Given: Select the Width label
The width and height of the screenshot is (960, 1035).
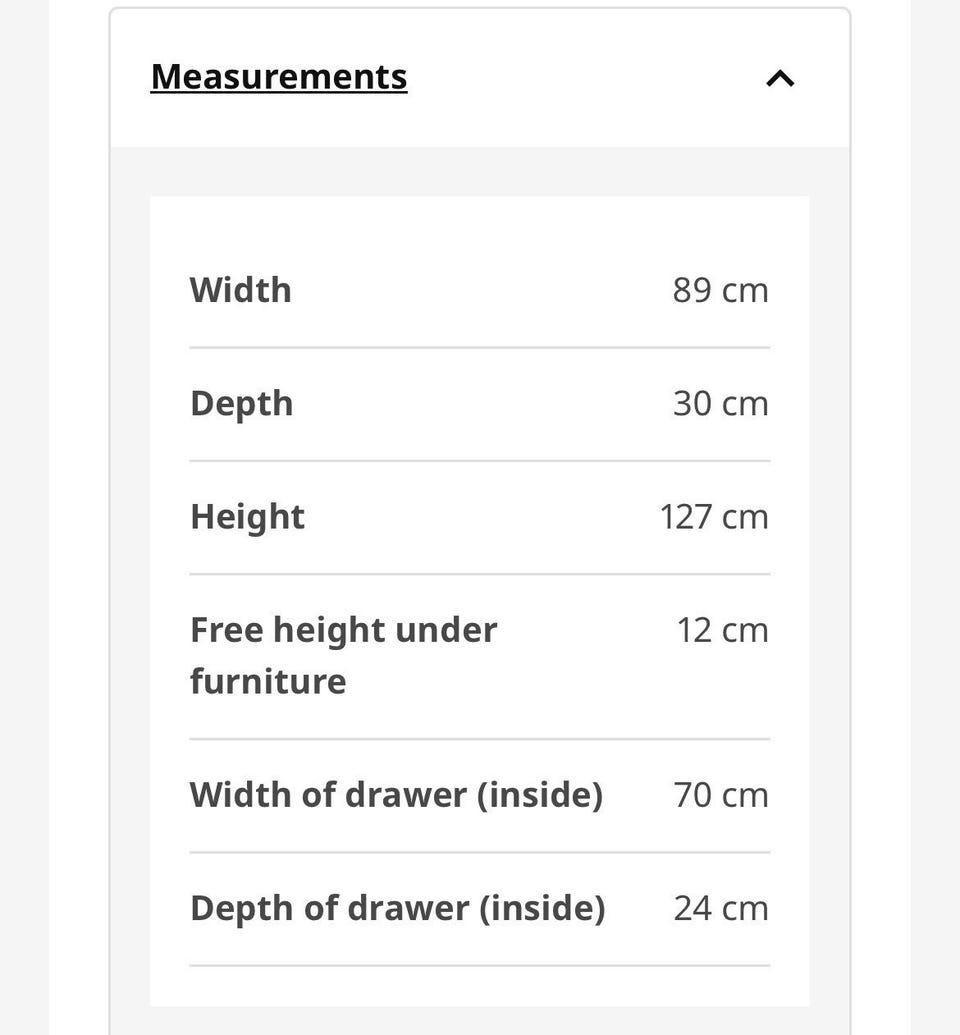Looking at the screenshot, I should [x=240, y=290].
